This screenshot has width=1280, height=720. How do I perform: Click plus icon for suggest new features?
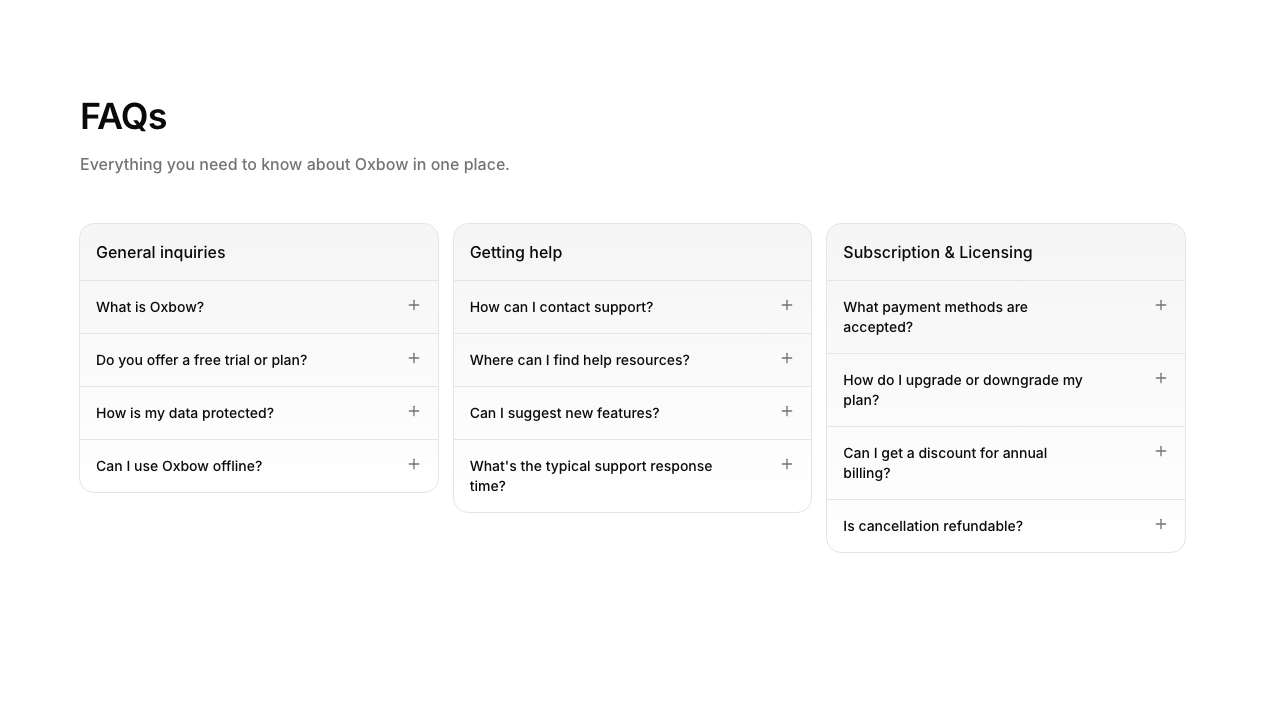coord(787,411)
